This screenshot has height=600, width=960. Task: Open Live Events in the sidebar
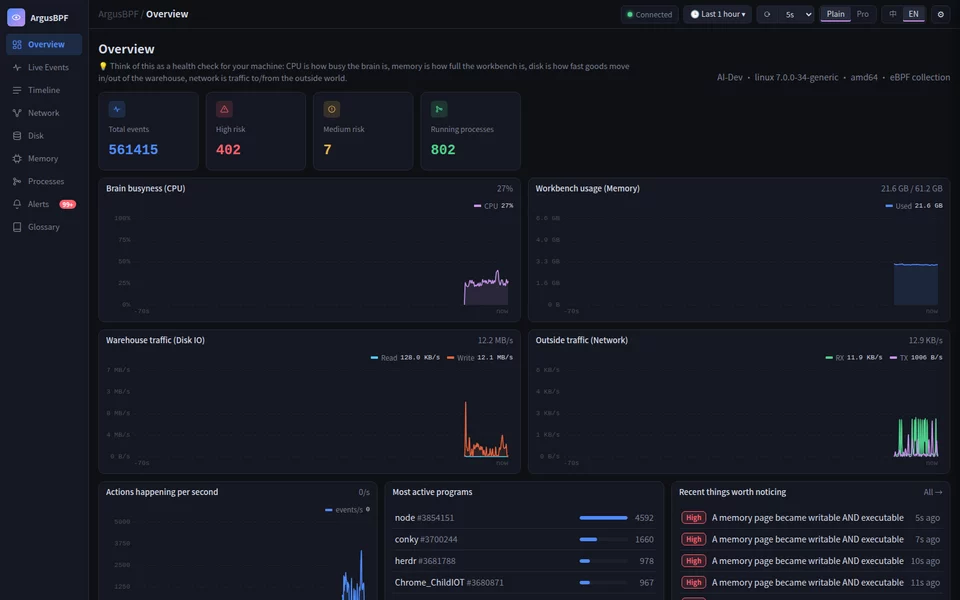point(44,67)
